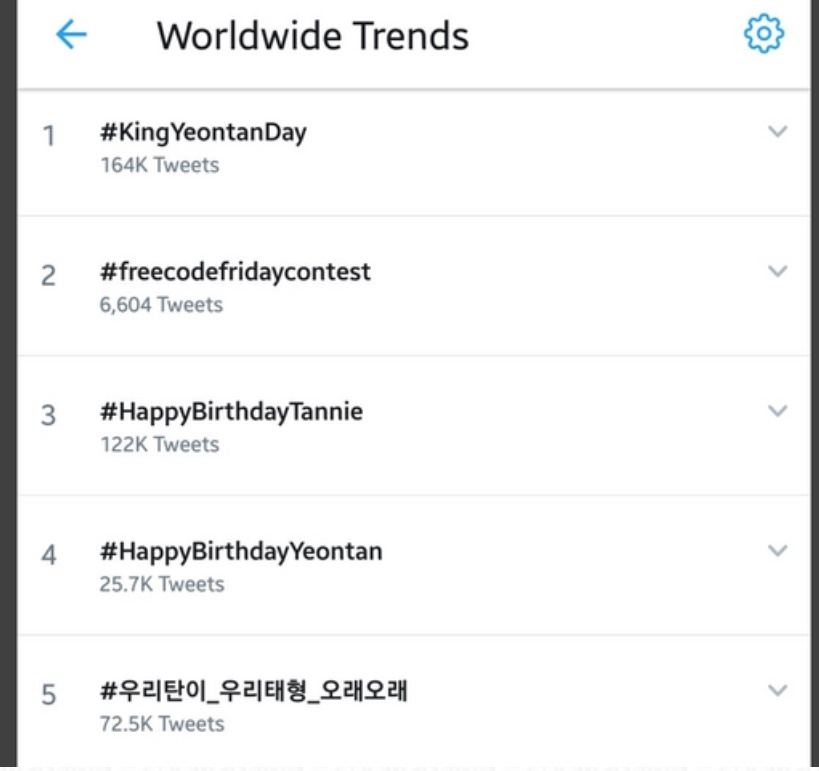Expand options for #HappyBirthdayTannie trend

(x=777, y=411)
